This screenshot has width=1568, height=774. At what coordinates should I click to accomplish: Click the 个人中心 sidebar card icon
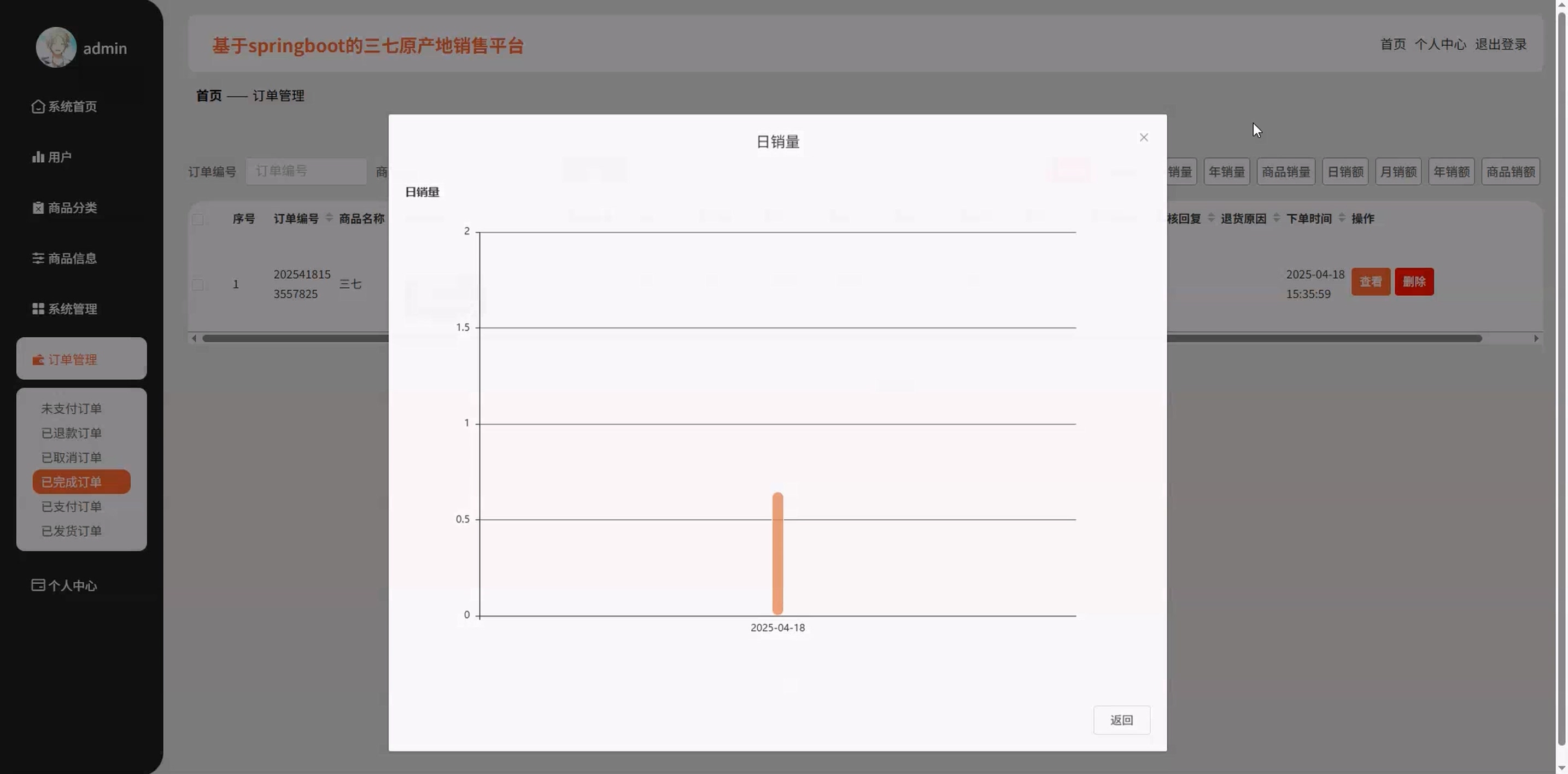click(38, 585)
